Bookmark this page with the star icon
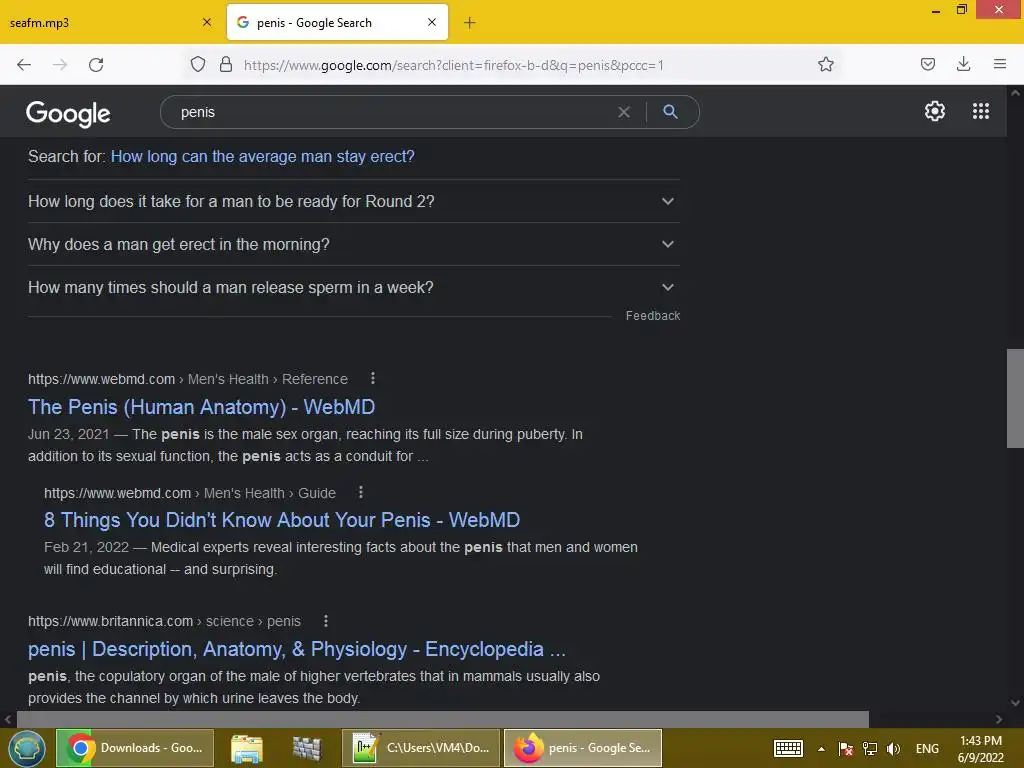Image resolution: width=1024 pixels, height=768 pixels. pyautogui.click(x=825, y=64)
